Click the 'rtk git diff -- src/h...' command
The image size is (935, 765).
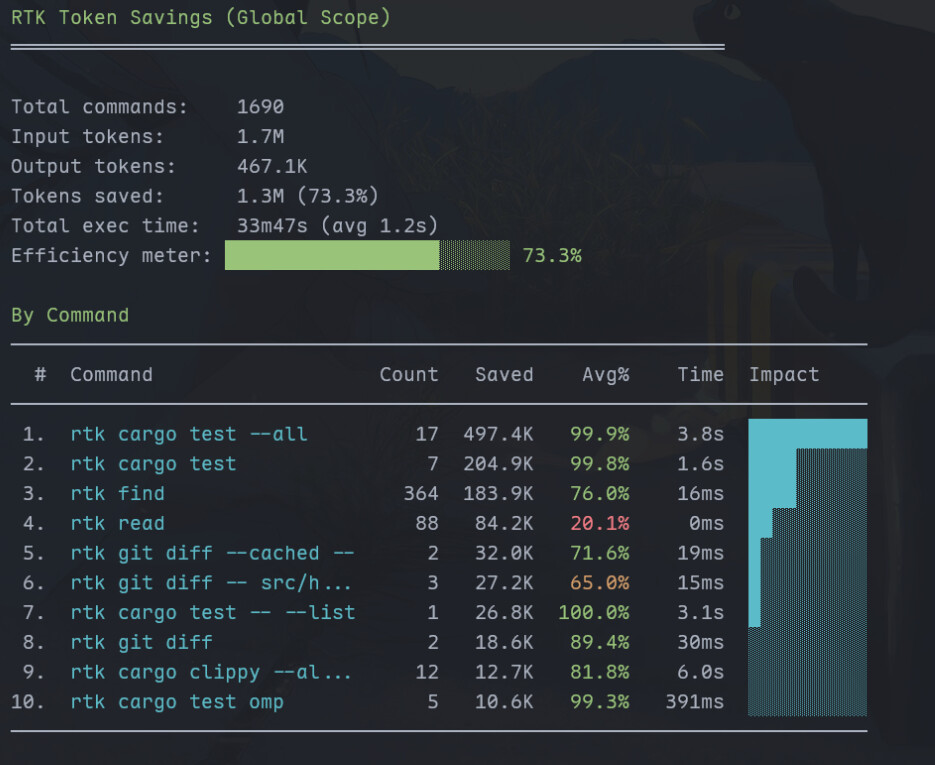[x=211, y=583]
